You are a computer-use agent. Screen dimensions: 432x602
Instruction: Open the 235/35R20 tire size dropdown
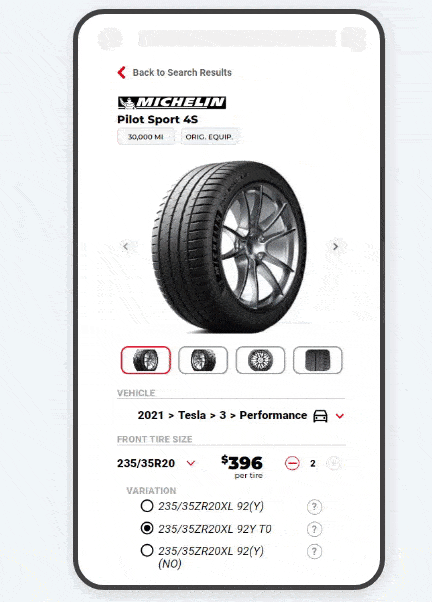point(190,463)
